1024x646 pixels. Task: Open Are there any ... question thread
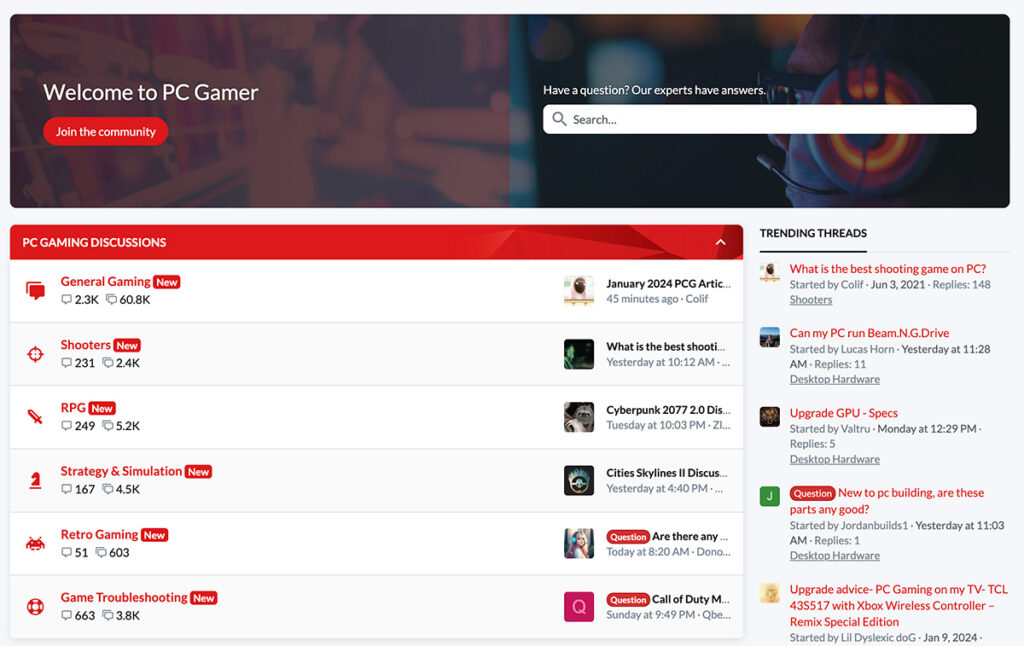(x=690, y=536)
